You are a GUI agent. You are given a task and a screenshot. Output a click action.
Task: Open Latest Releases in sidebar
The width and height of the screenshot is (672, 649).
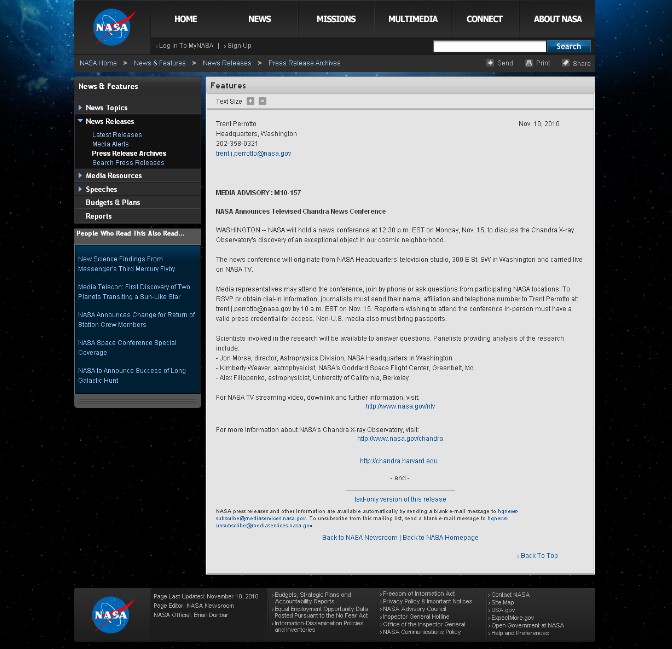point(117,135)
